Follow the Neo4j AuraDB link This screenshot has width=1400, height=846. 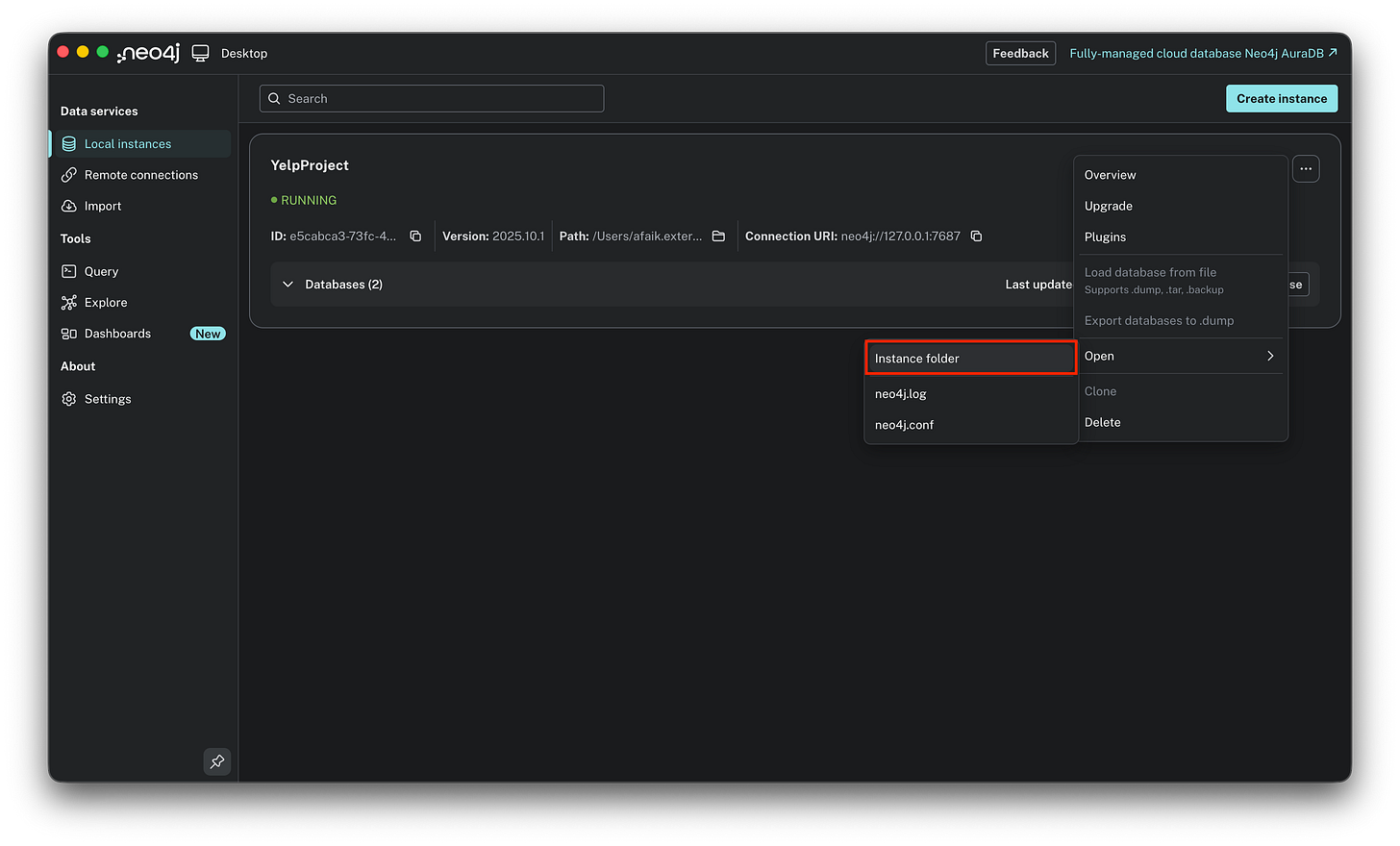coord(1203,53)
